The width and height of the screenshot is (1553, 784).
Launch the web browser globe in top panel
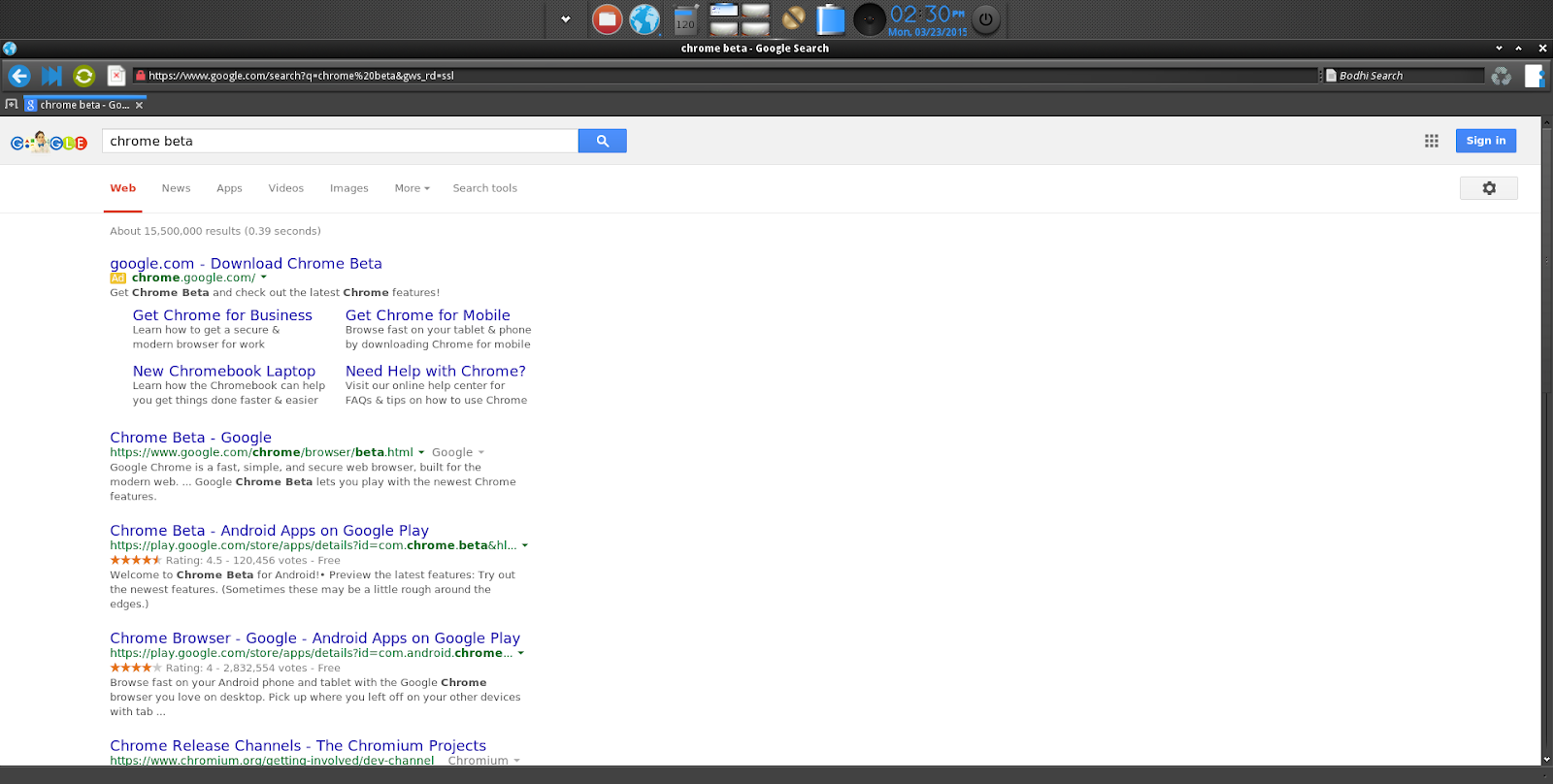pos(644,19)
